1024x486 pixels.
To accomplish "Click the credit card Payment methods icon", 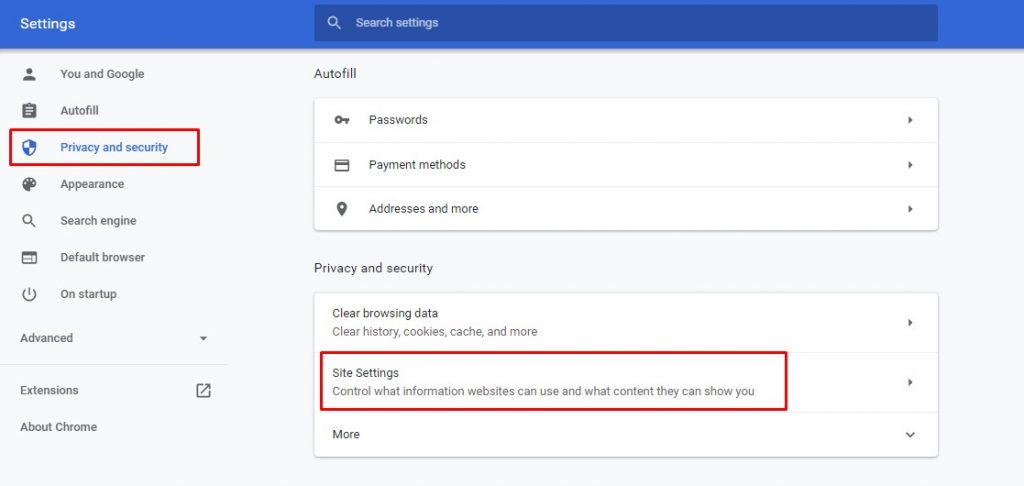I will [x=342, y=165].
